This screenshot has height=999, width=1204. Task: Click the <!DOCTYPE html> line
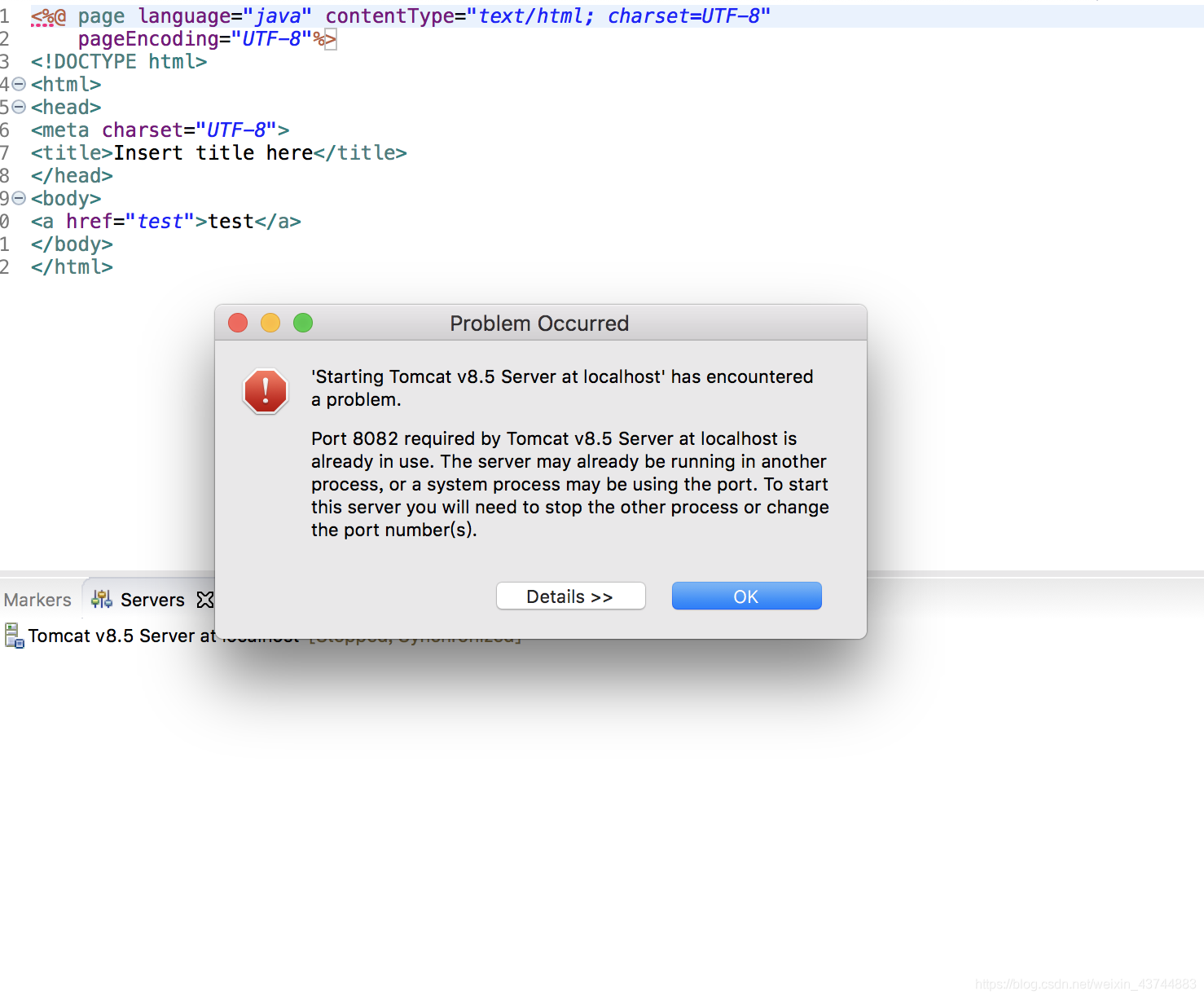click(x=119, y=61)
